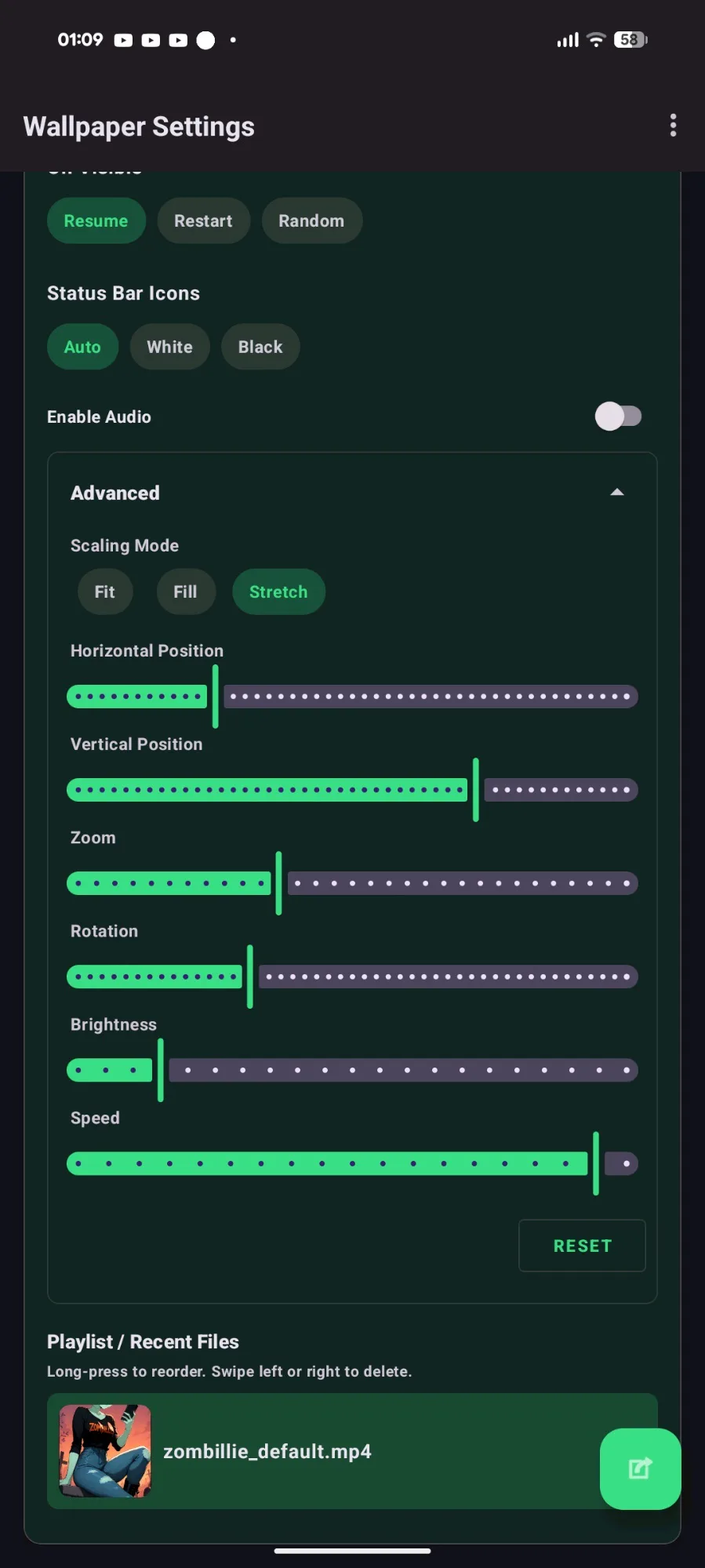
Task: Open the three-dot overflow menu
Action: tap(673, 126)
